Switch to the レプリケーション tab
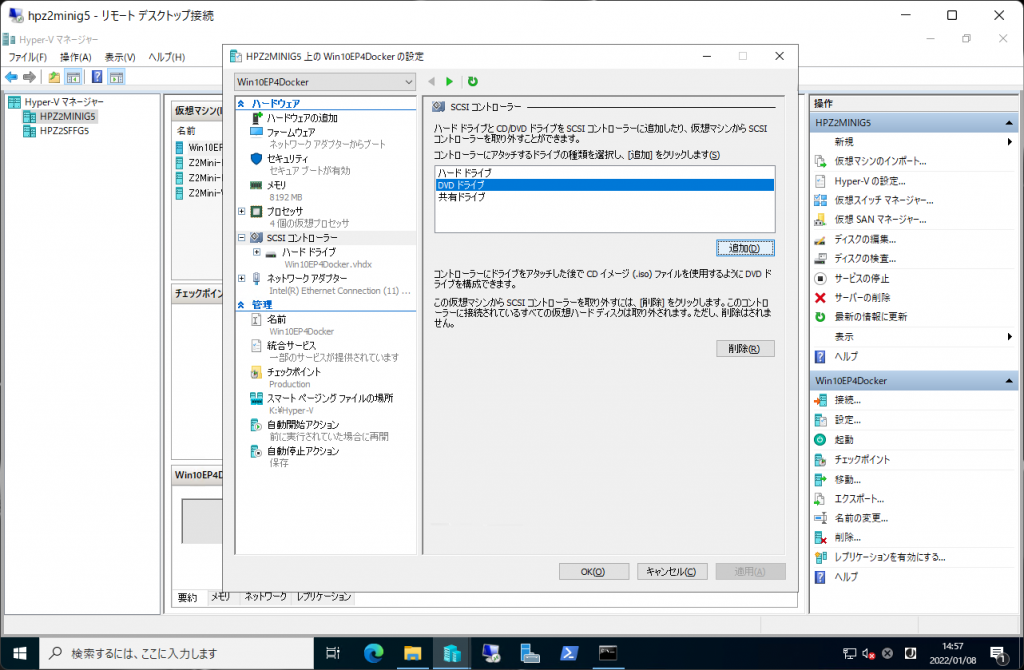 (x=323, y=597)
